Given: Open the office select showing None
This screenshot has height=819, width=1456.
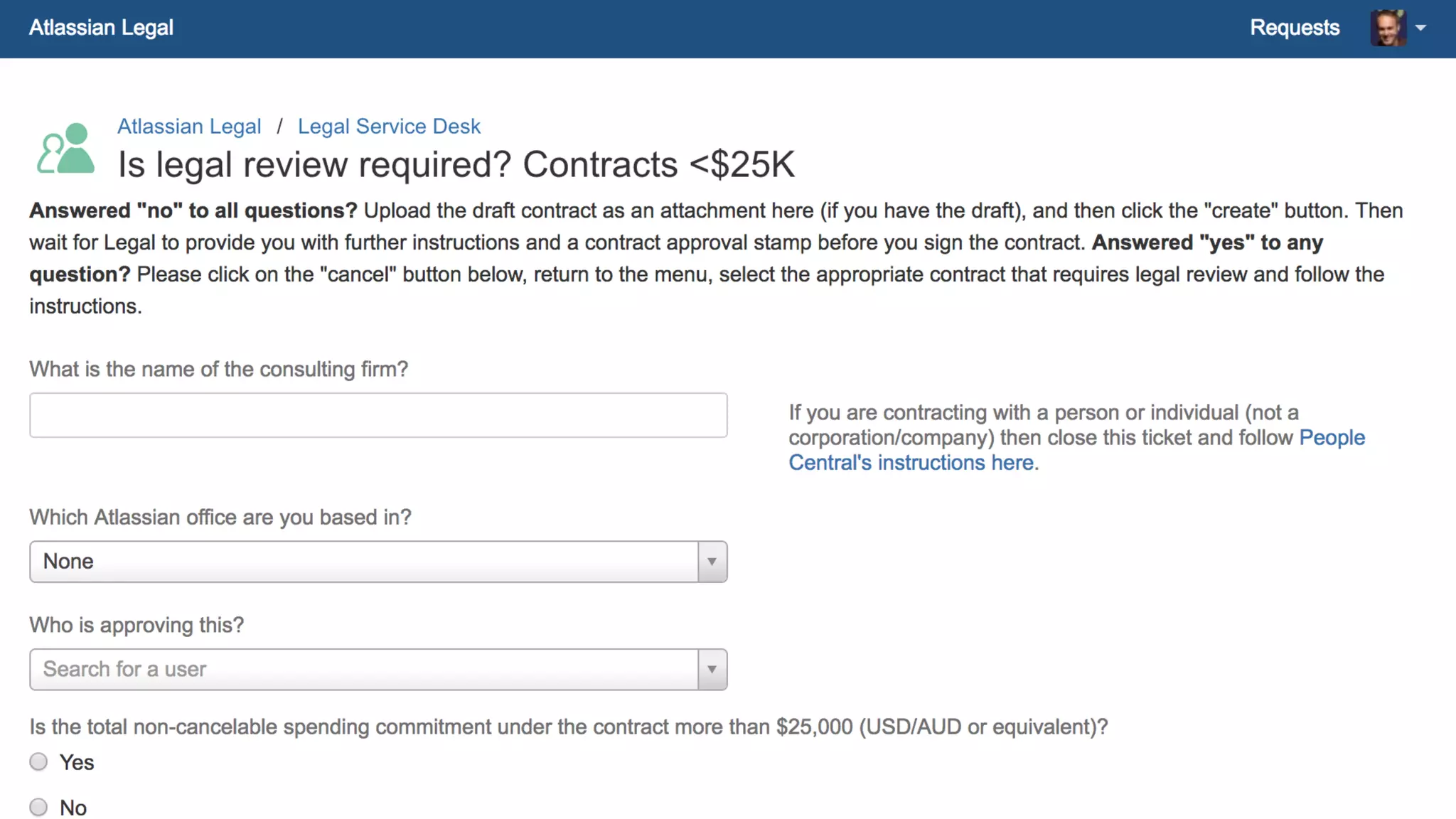Looking at the screenshot, I should [364, 562].
